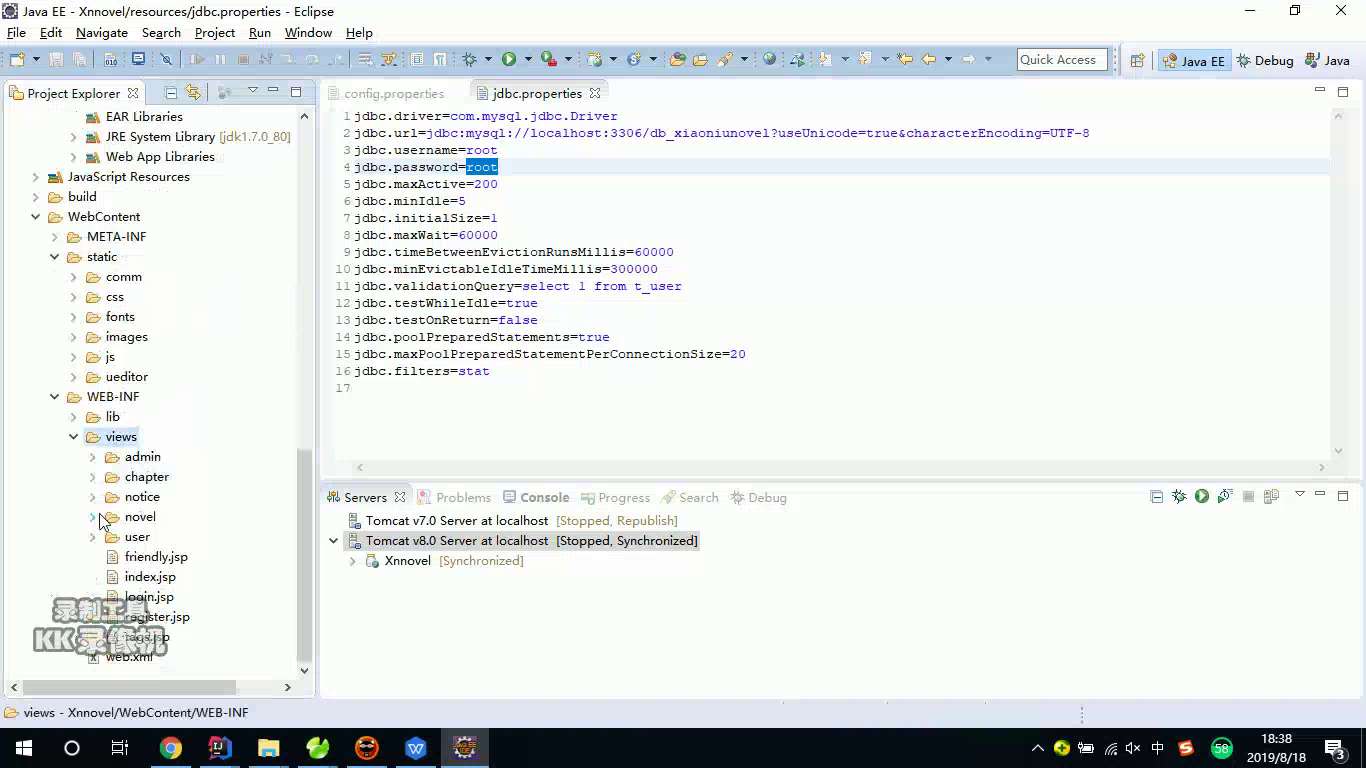Toggle Link with Editor in Project Explorer

pos(193,92)
